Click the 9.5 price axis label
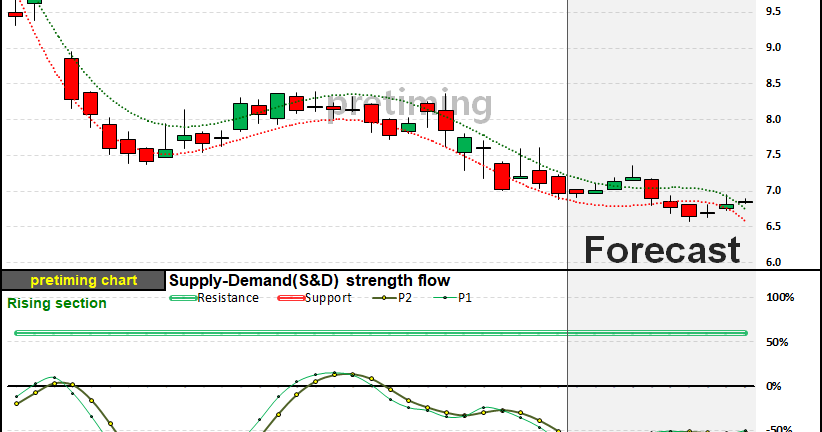This screenshot has width=822, height=432. click(773, 12)
